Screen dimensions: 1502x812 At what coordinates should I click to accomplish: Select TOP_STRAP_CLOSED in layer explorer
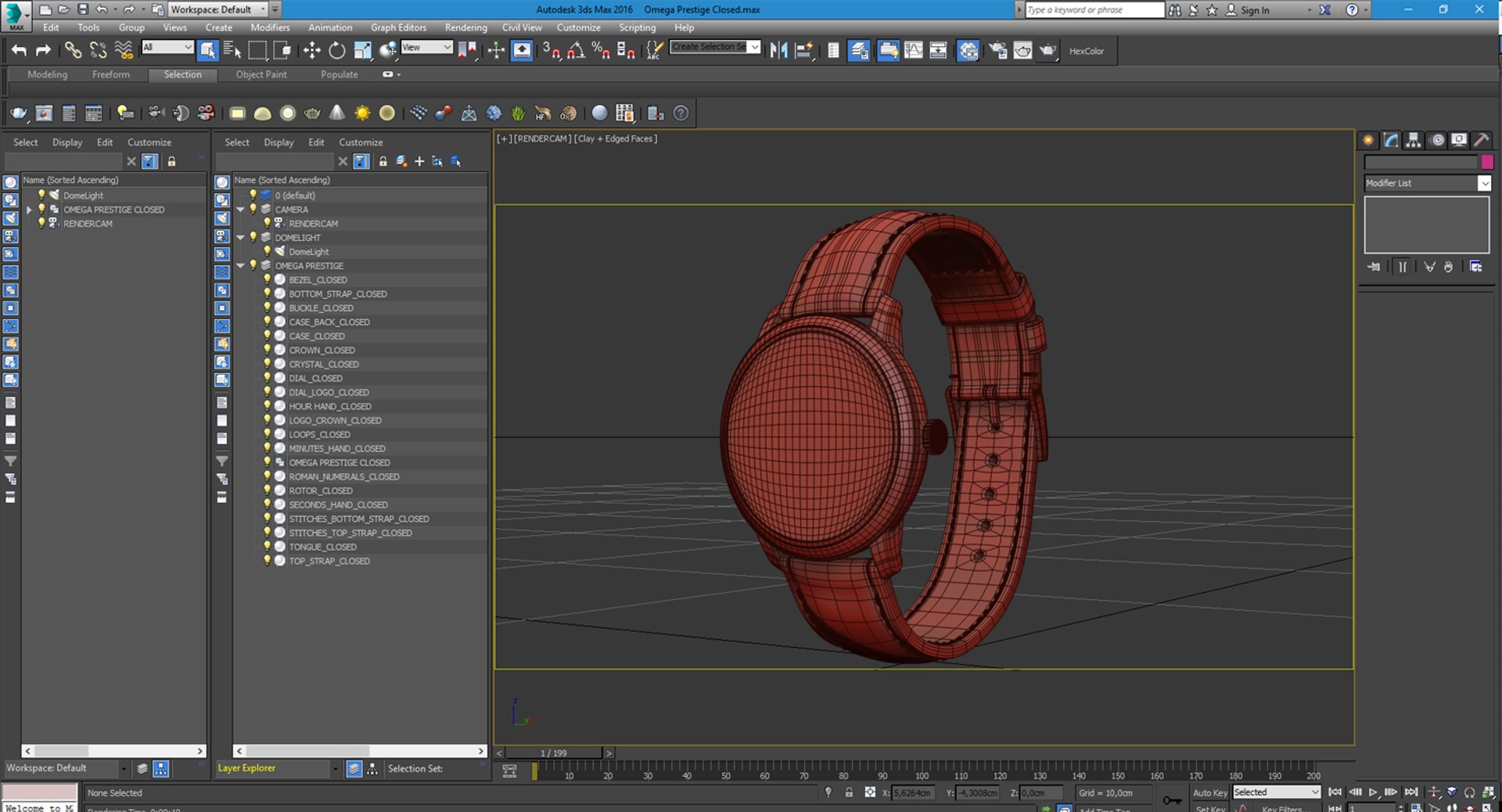pos(329,561)
